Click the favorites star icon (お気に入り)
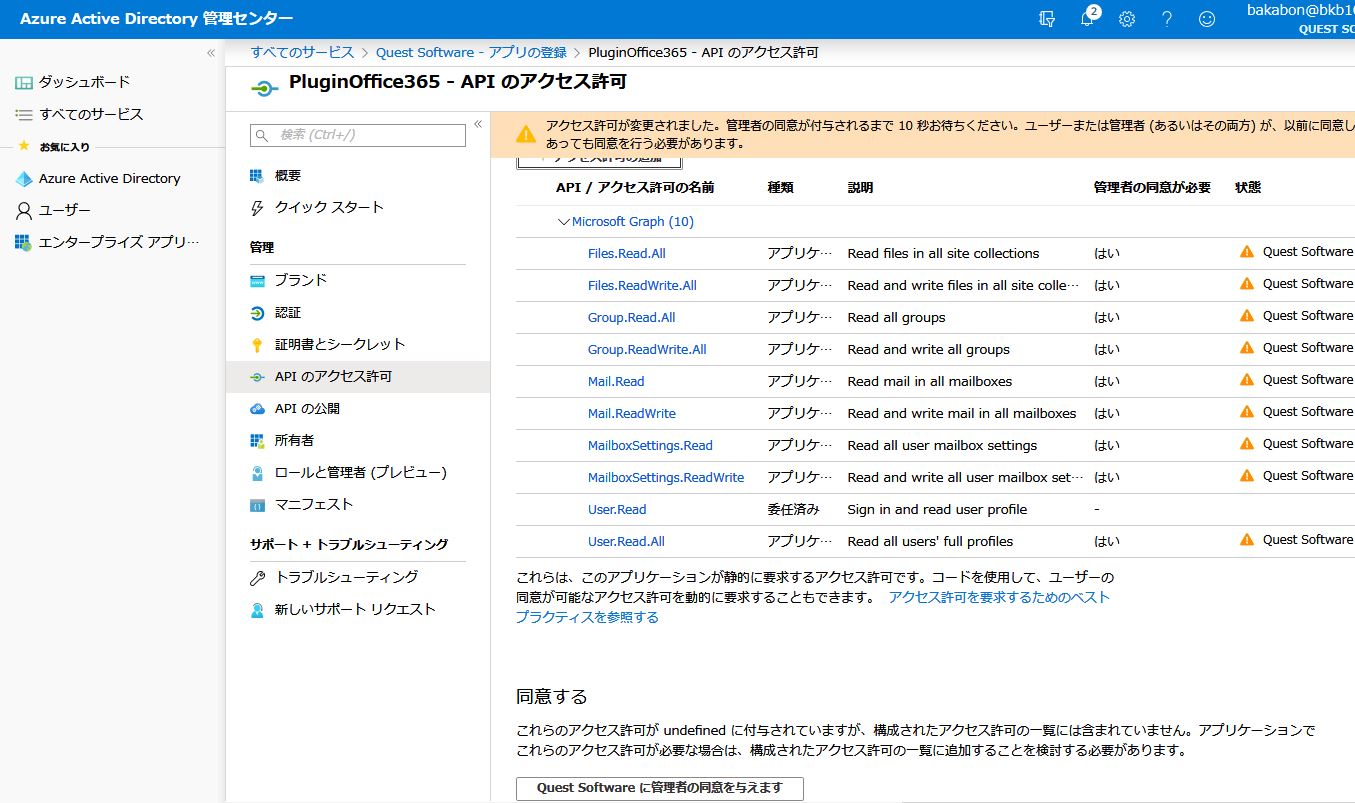This screenshot has width=1355, height=803. [24, 146]
